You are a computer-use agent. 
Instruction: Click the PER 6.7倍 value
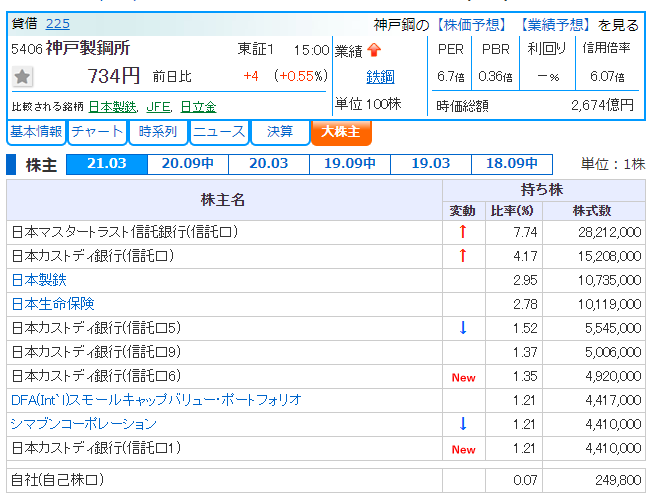click(x=451, y=76)
